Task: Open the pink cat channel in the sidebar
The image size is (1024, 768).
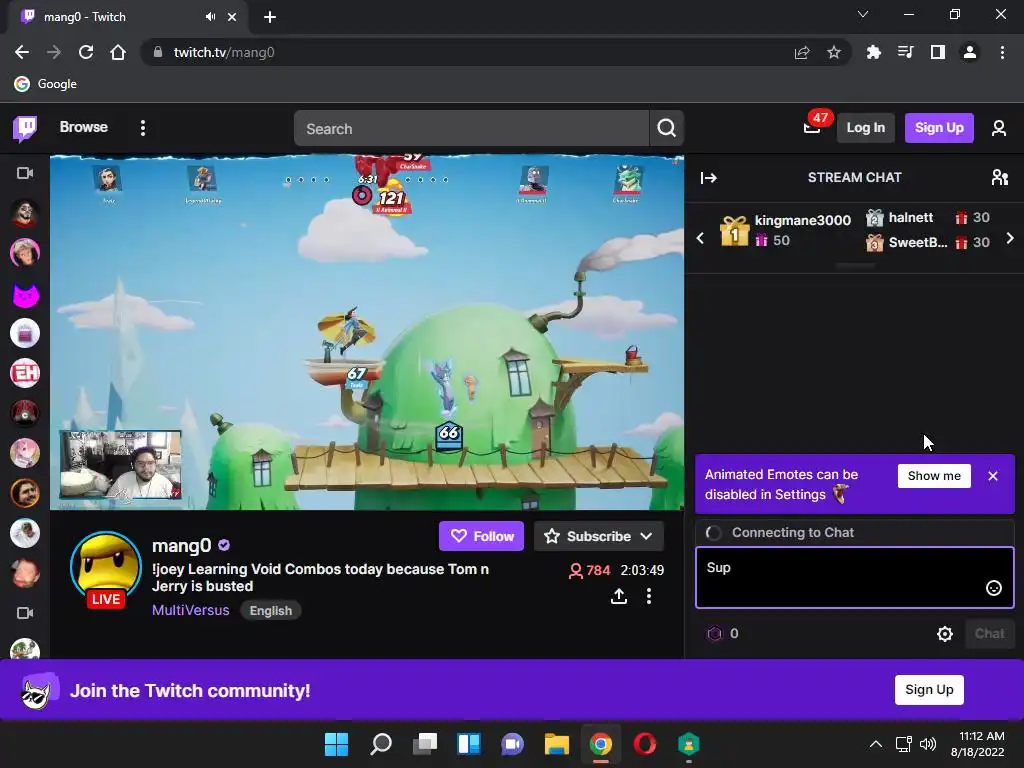Action: [25, 294]
